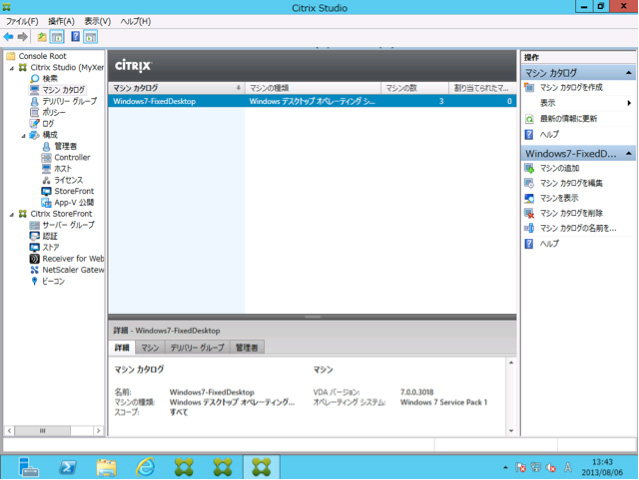The width and height of the screenshot is (639, 480).
Task: Switch to the デリバリー グループ tab
Action: coord(197,348)
